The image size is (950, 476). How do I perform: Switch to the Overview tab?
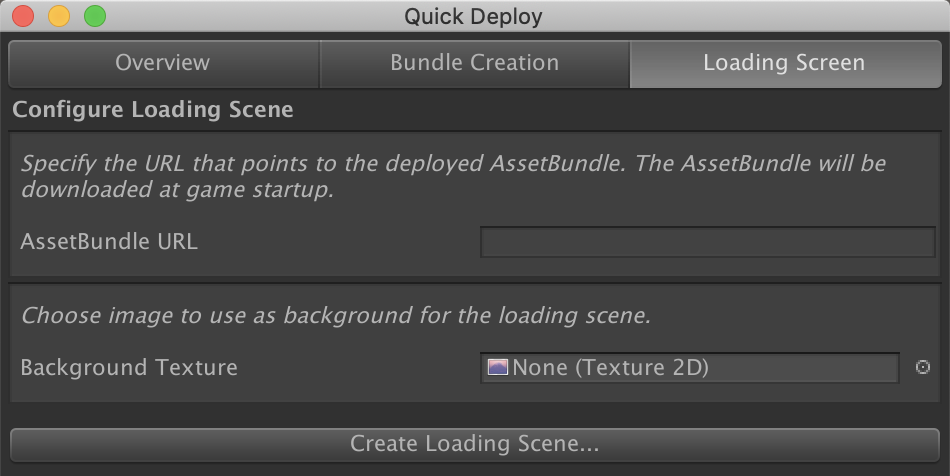pyautogui.click(x=163, y=63)
